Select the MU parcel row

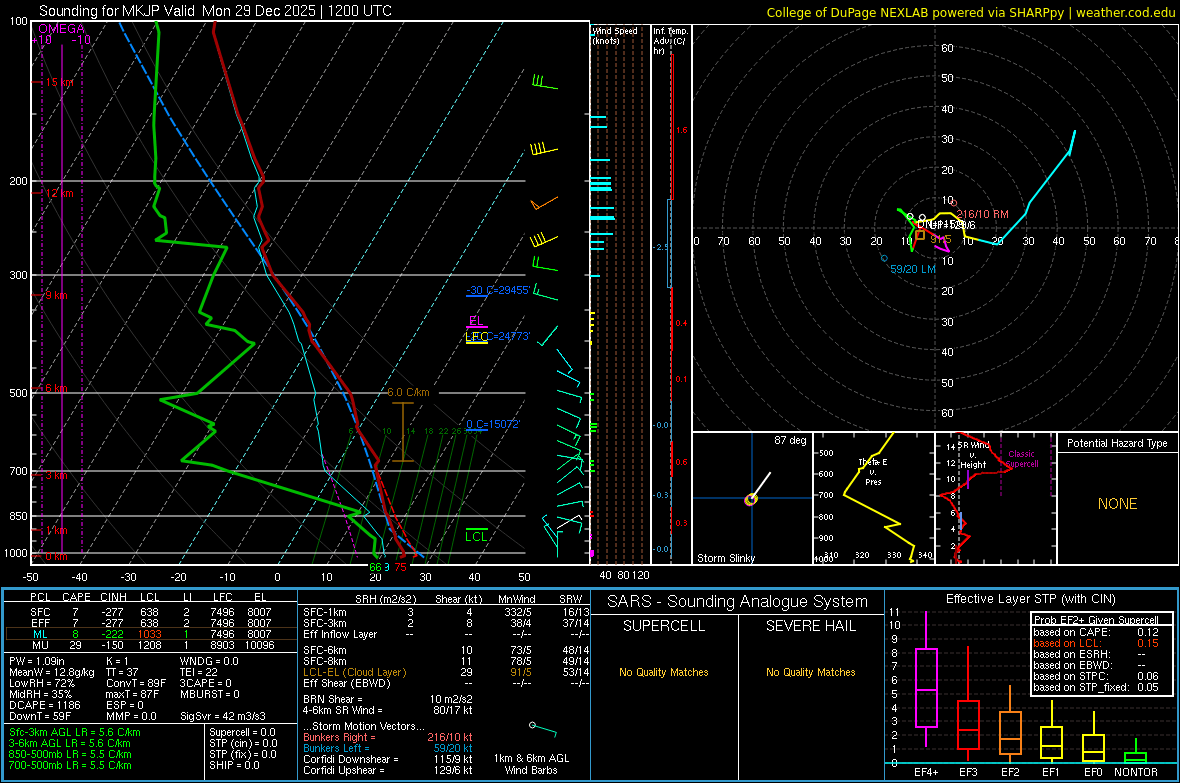(151, 645)
